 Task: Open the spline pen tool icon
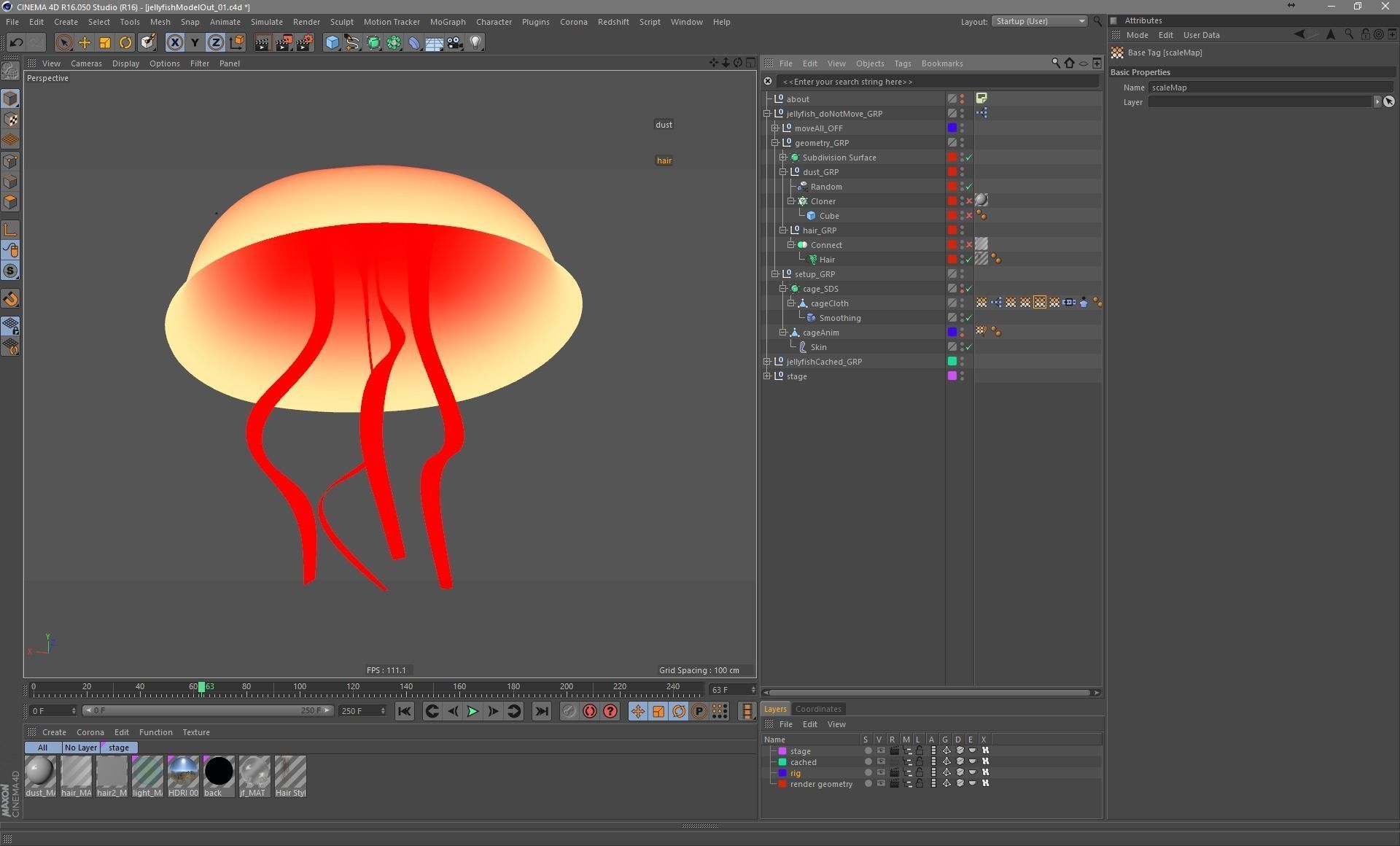click(352, 42)
